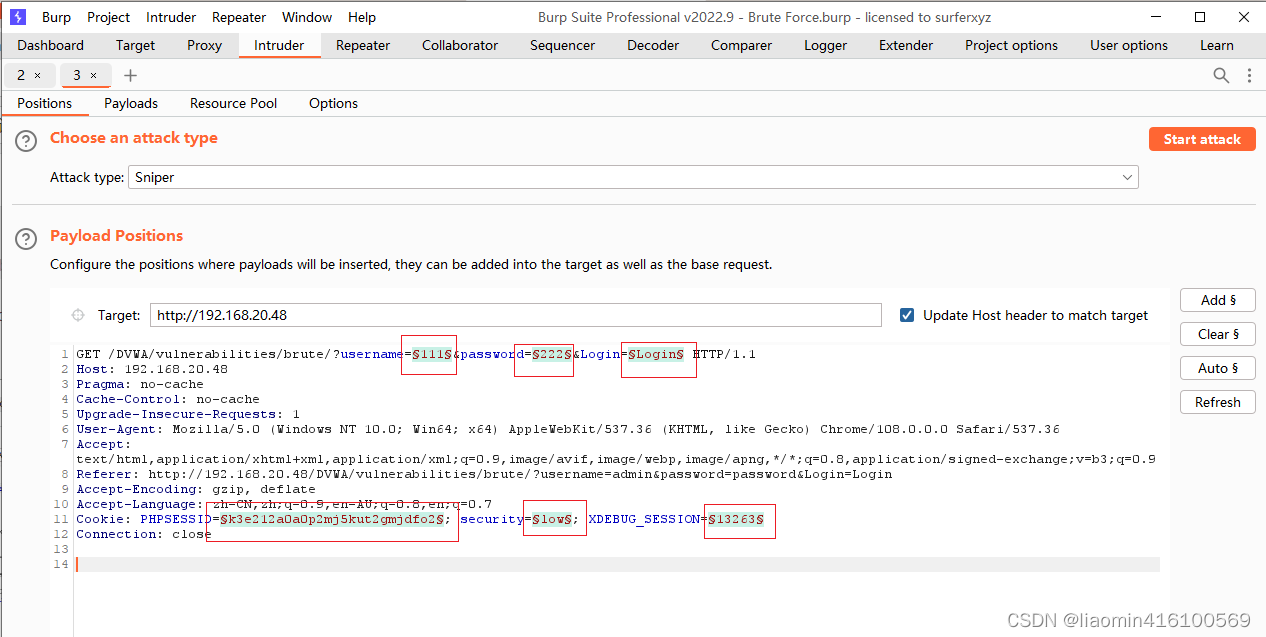This screenshot has height=637, width=1266.
Task: Open the Logger tab
Action: [825, 45]
